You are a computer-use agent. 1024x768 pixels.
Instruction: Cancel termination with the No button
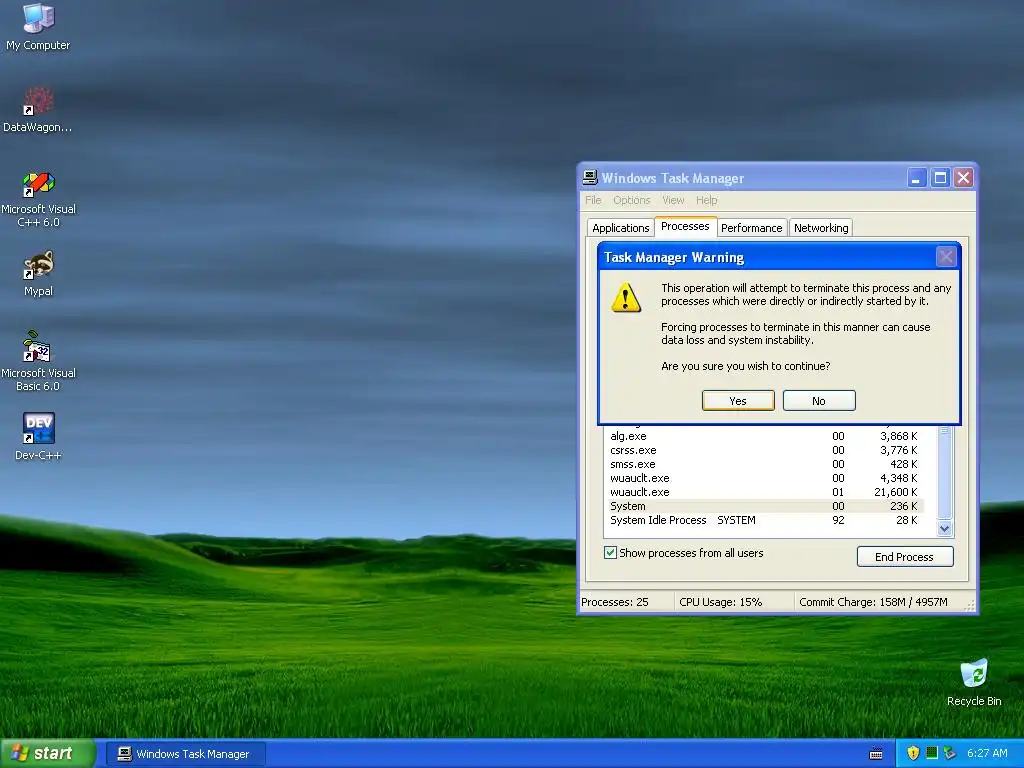pos(819,400)
